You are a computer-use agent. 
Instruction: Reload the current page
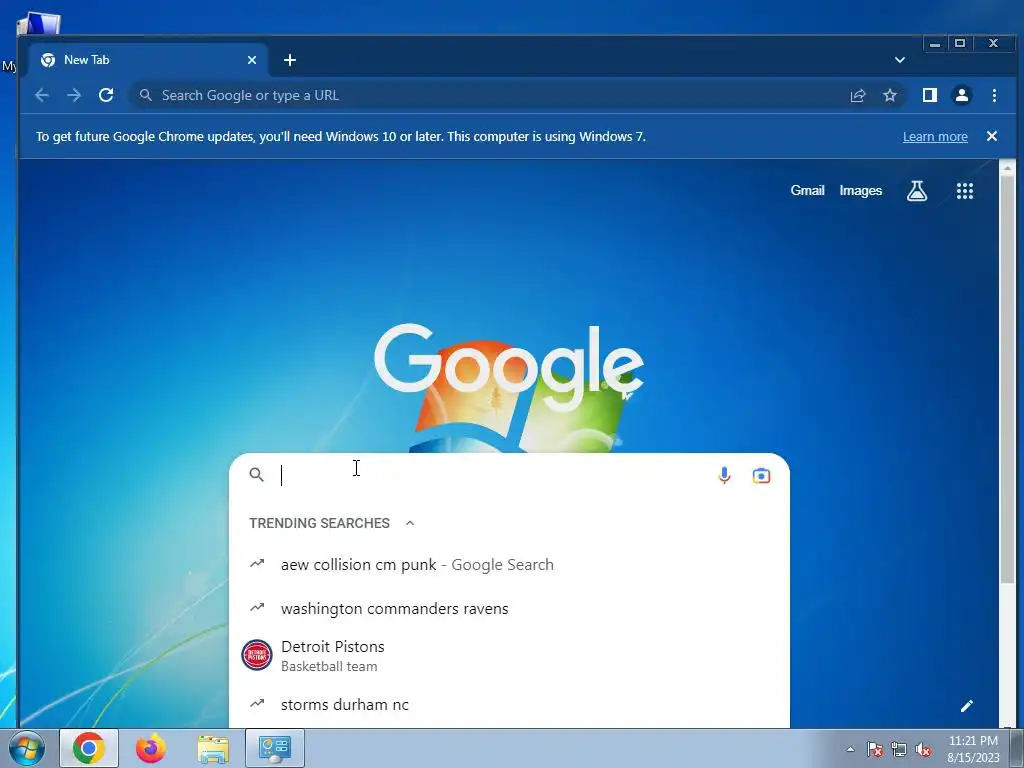coord(106,95)
